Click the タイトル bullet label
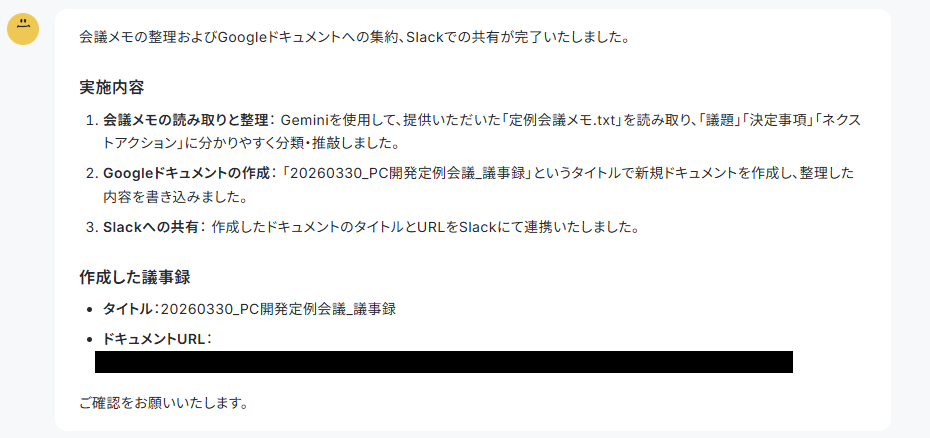The width and height of the screenshot is (930, 438). 128,309
